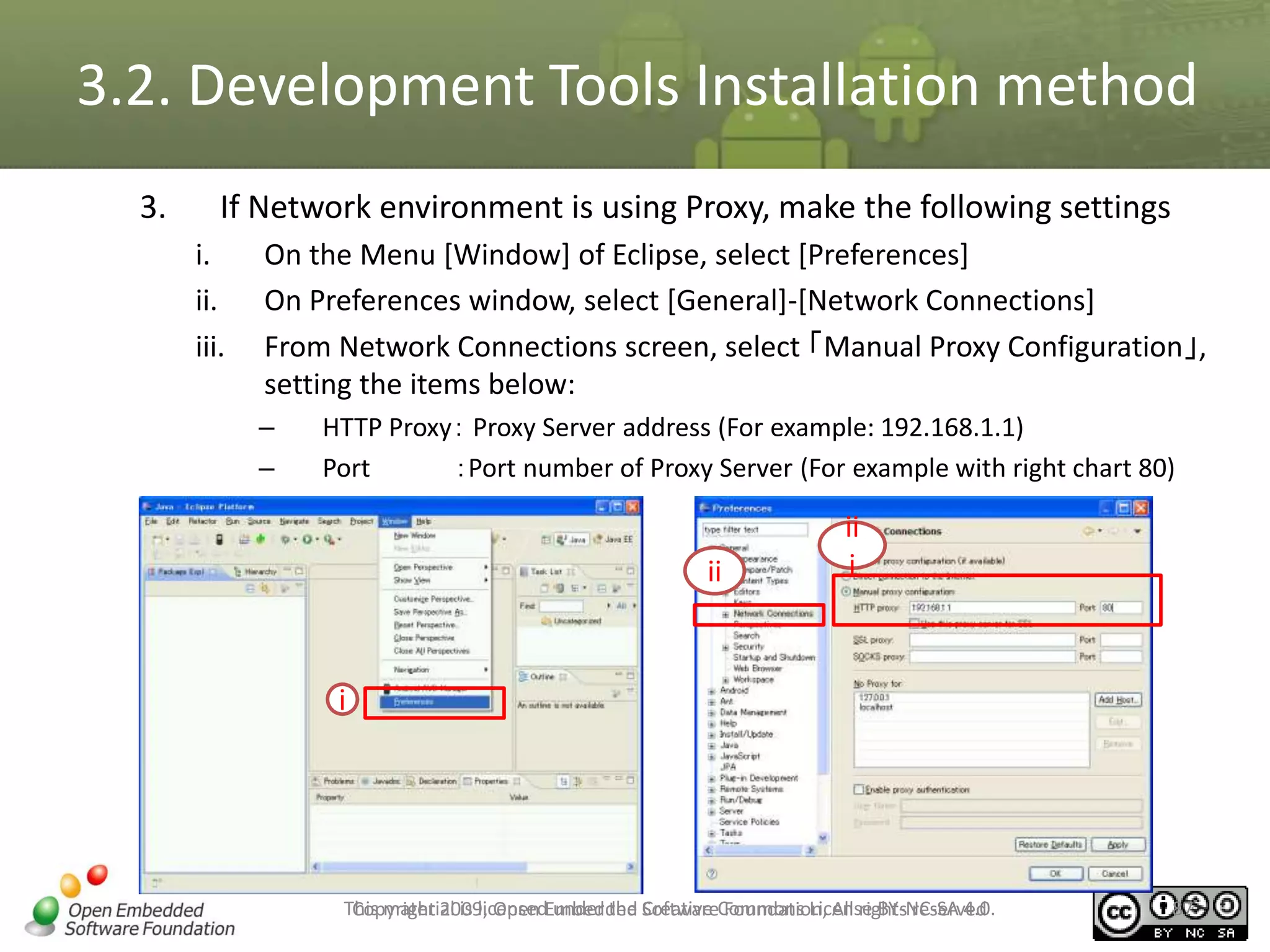Click Collapse All in Package Explorer
The height and width of the screenshot is (952, 1270).
(250, 588)
